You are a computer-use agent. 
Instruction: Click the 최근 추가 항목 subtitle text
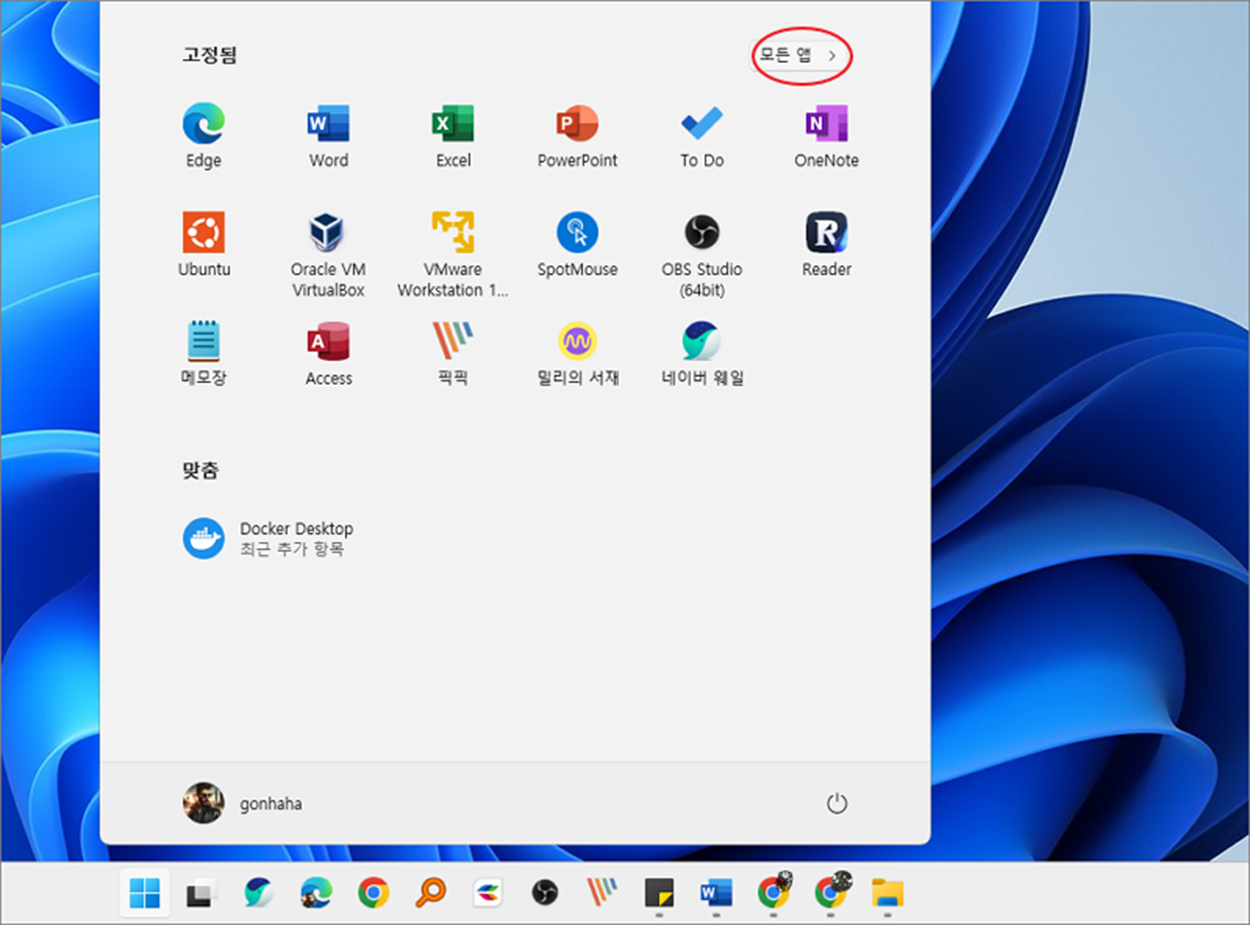coord(292,549)
